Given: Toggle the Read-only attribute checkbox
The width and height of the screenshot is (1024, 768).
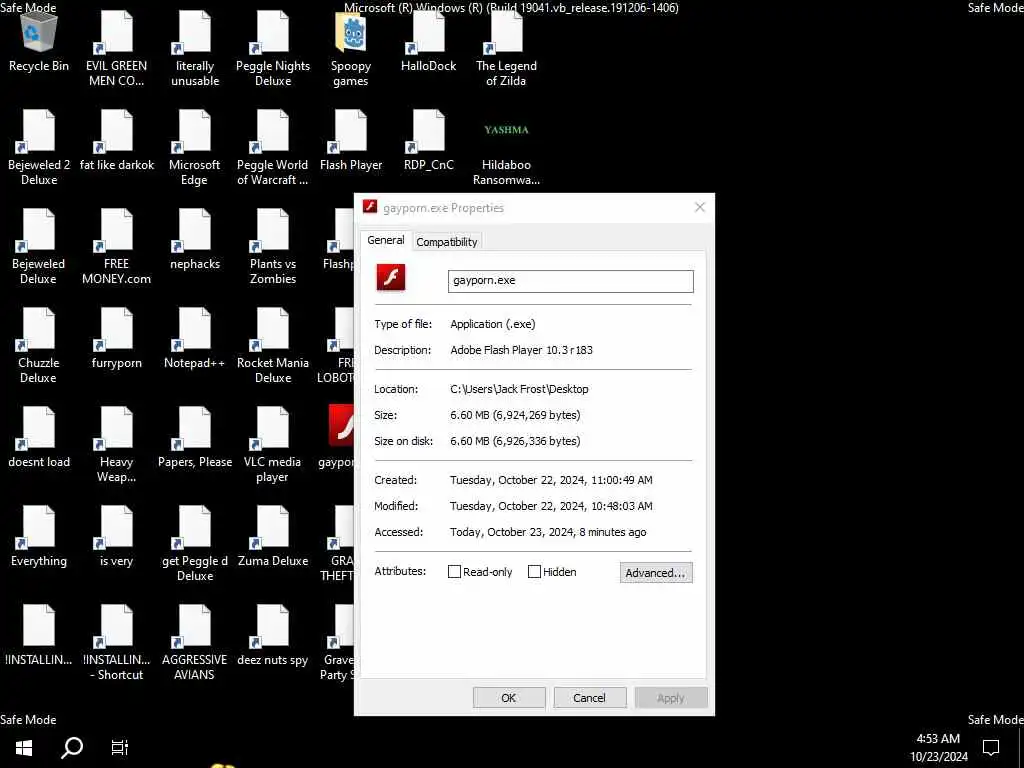Looking at the screenshot, I should pyautogui.click(x=455, y=572).
